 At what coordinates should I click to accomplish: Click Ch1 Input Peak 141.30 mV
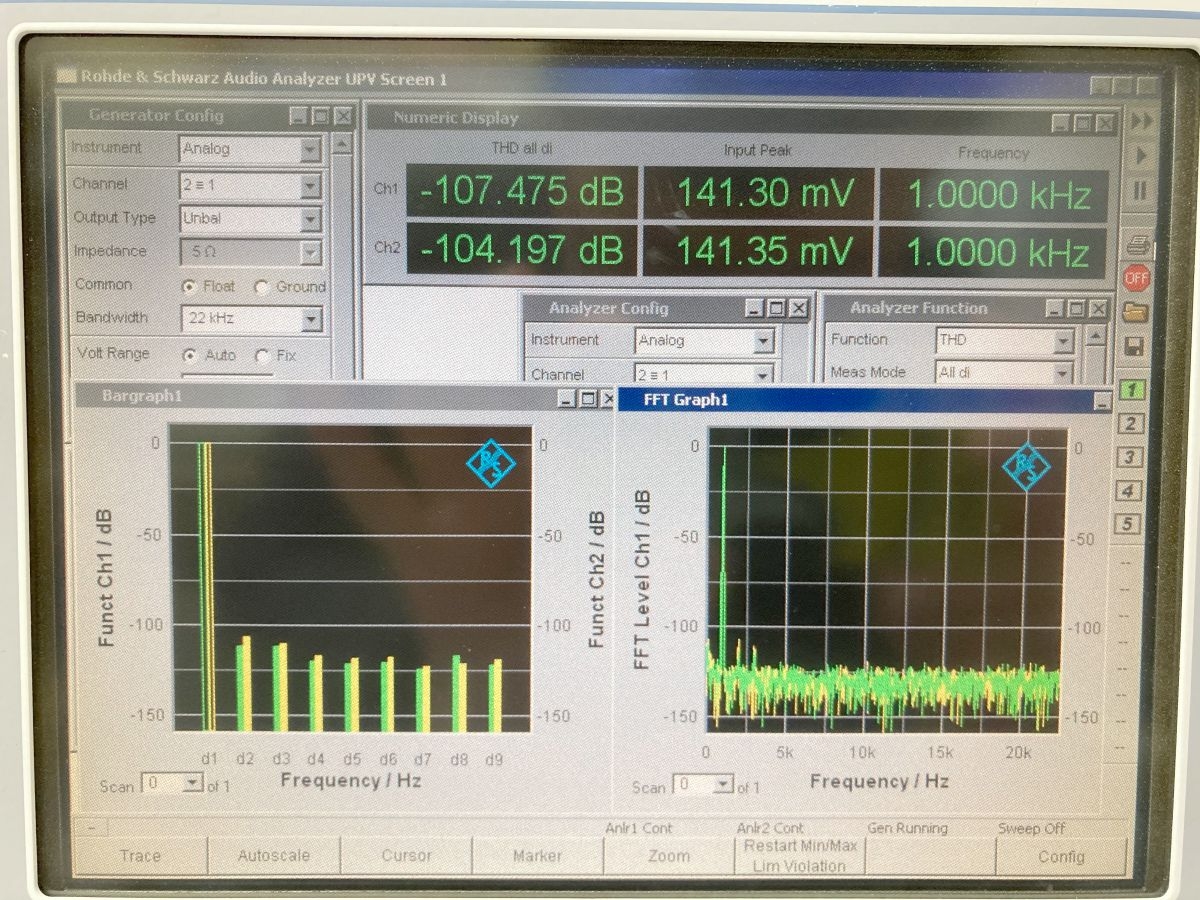tap(758, 193)
